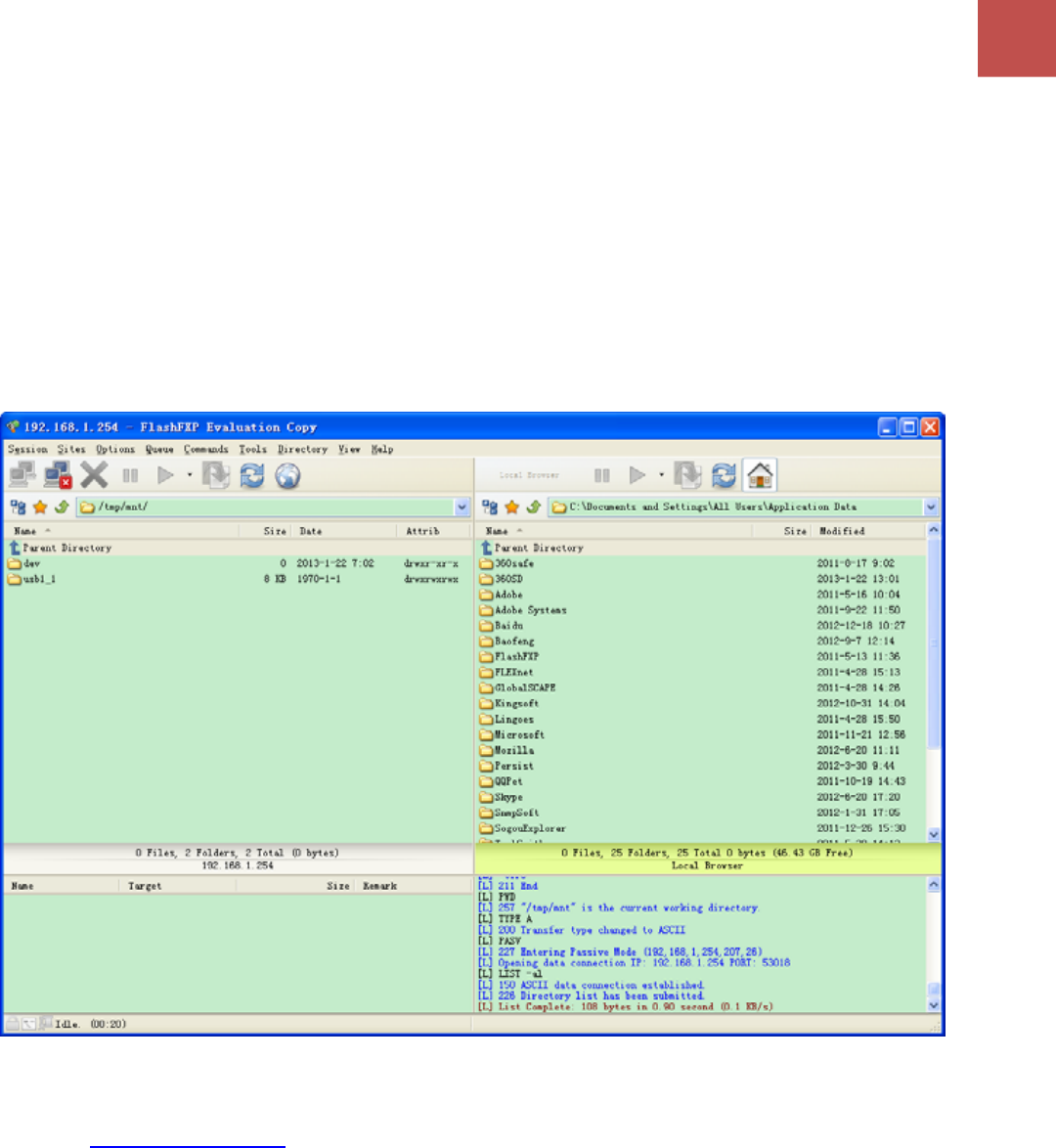This screenshot has width=1056, height=1148.
Task: Sort remote list by Size column
Action: click(265, 531)
